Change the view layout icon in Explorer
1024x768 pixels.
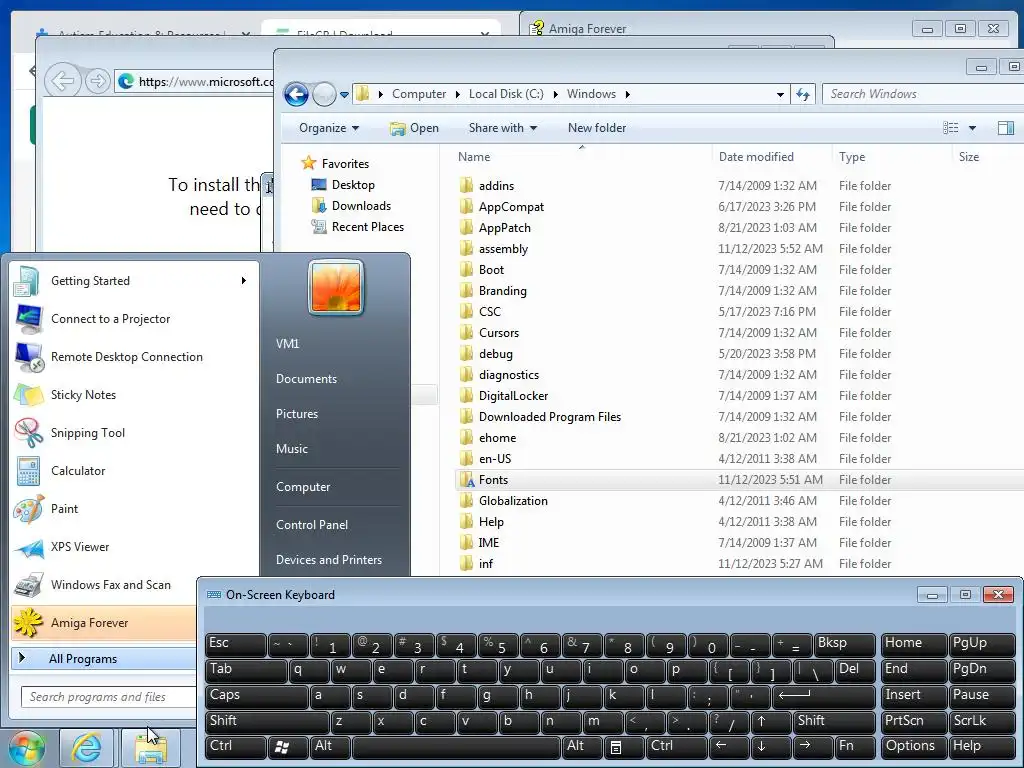951,128
